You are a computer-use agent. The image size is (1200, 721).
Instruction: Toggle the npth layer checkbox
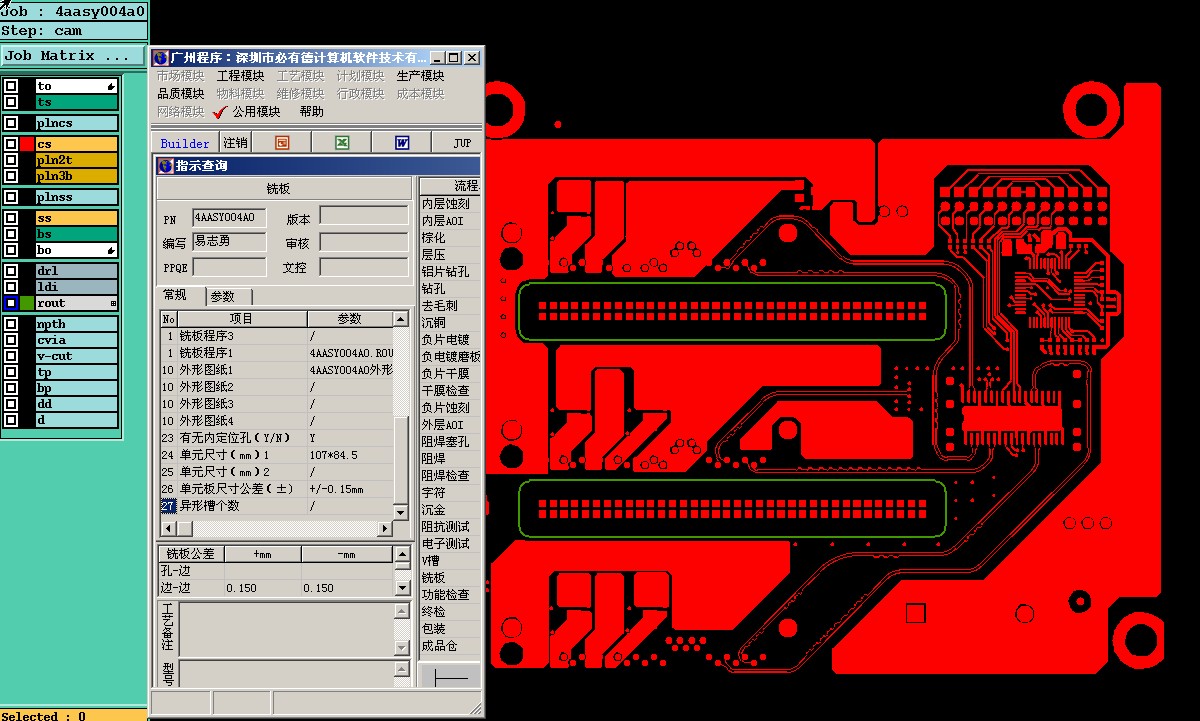[x=11, y=324]
